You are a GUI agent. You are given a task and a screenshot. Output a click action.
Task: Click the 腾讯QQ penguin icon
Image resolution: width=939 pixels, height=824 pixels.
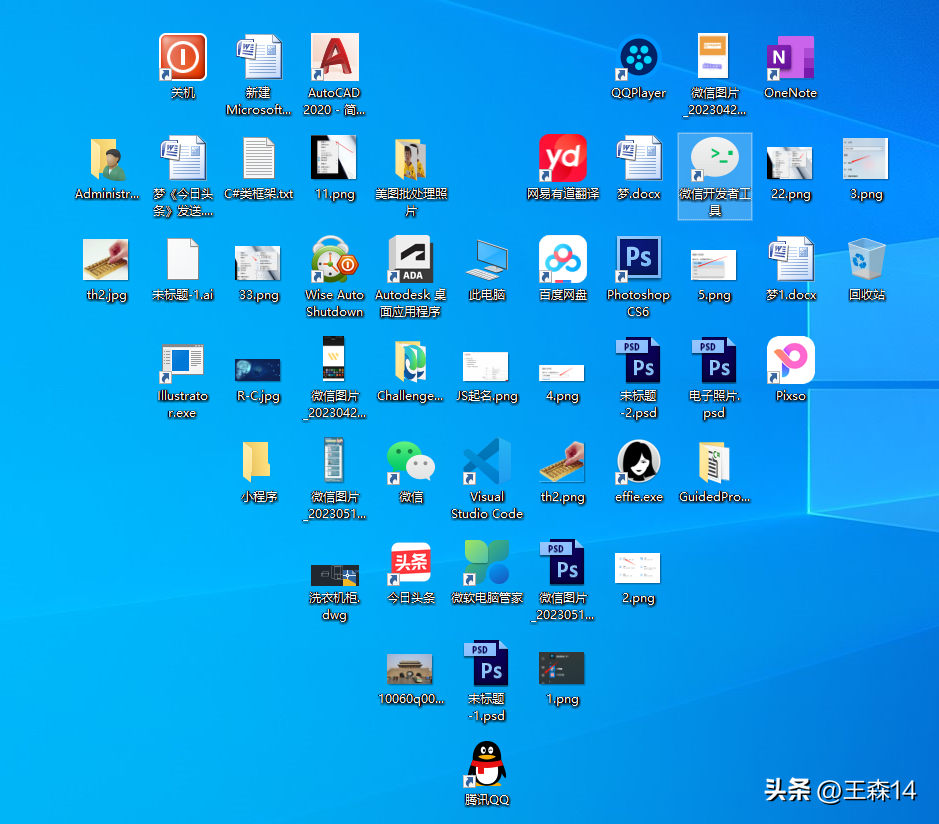click(487, 765)
